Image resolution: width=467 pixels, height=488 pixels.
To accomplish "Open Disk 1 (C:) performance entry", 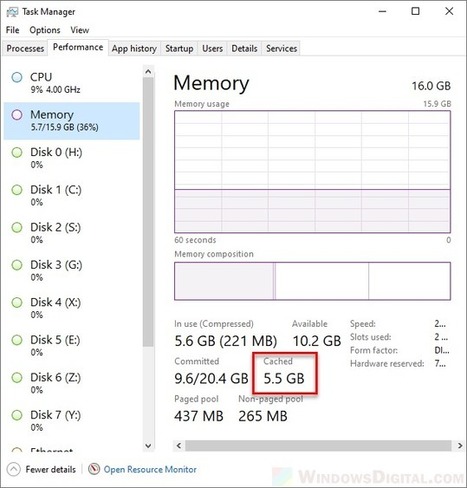I will [72, 196].
